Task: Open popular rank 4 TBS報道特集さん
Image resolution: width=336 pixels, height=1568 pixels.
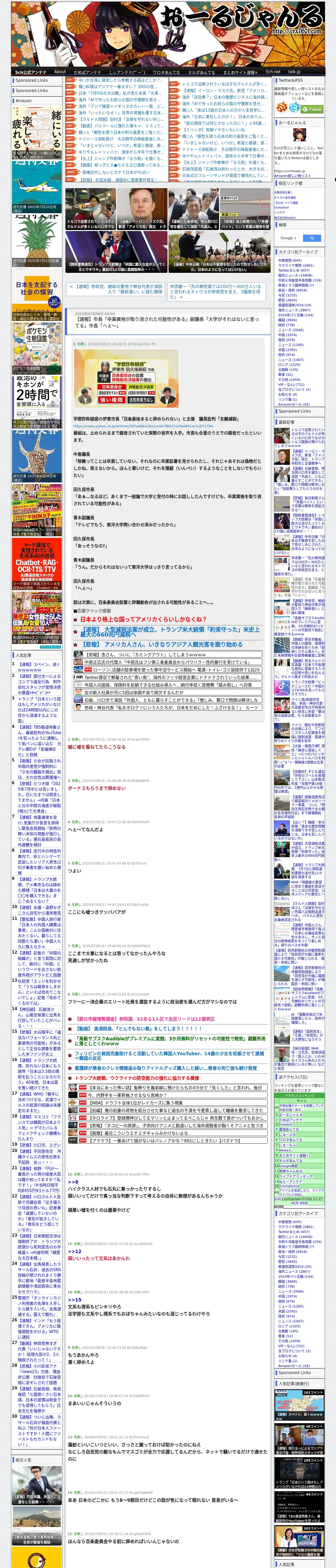Action: (x=39, y=741)
